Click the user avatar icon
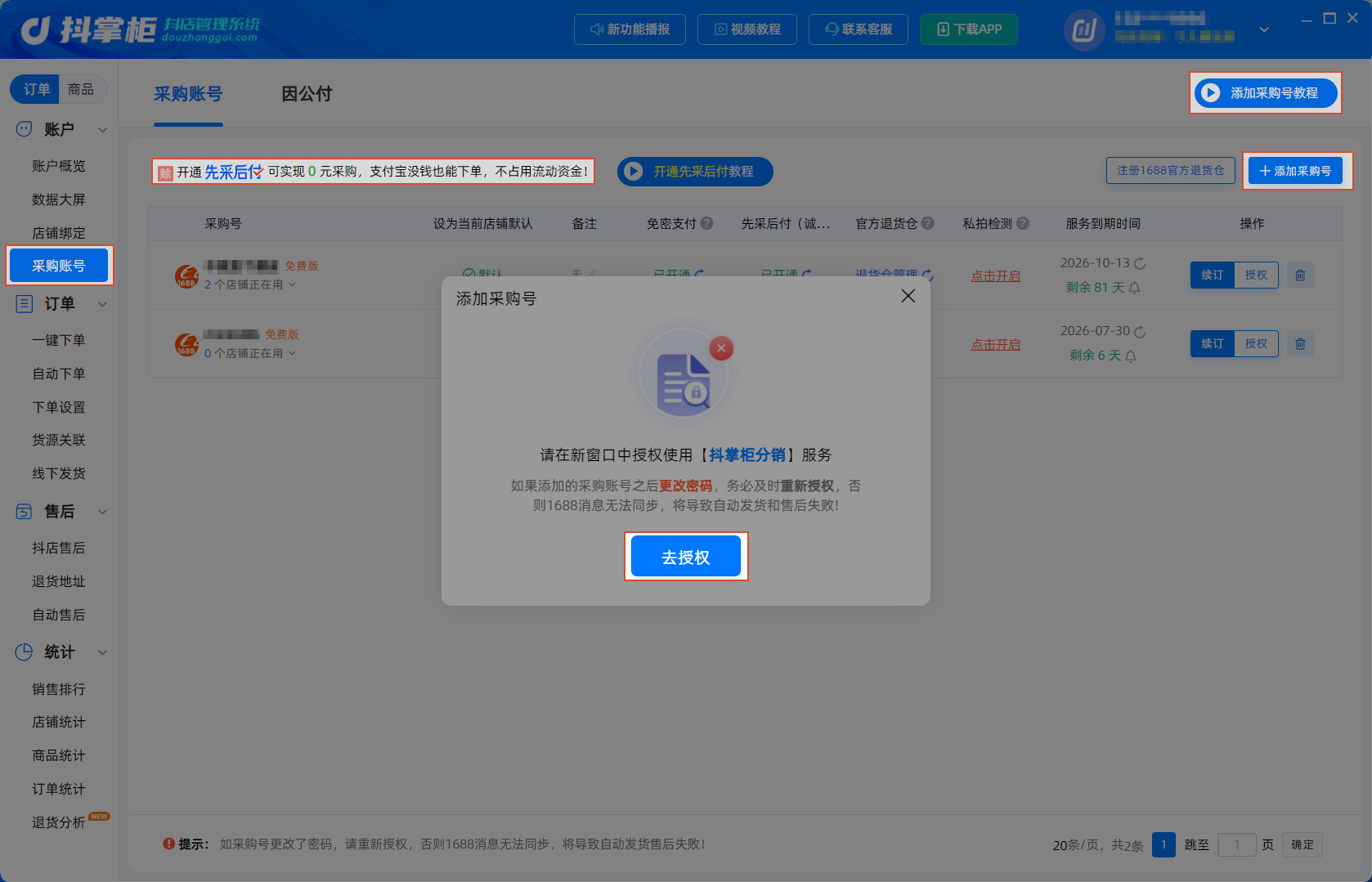This screenshot has width=1372, height=882. (x=1084, y=31)
